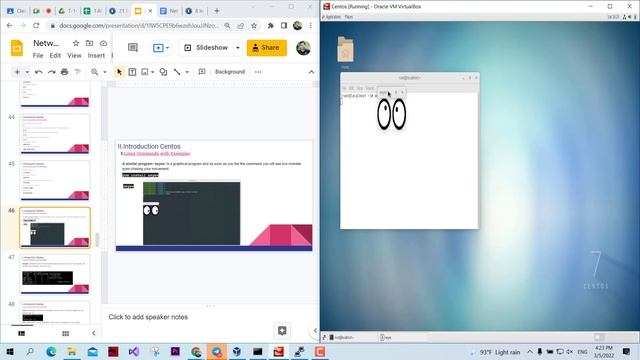Open the File menu
The width and height of the screenshot is (640, 360).
38,56
